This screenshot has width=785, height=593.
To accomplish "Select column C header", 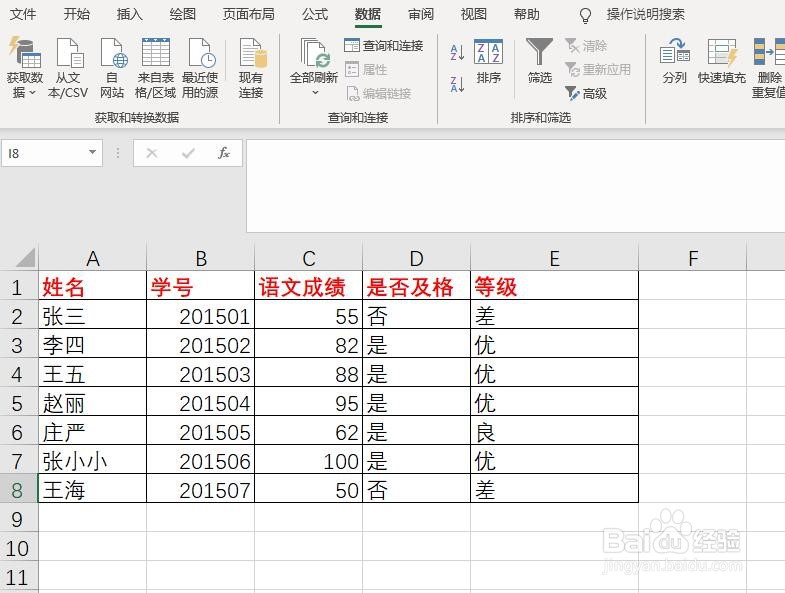I will [x=308, y=258].
